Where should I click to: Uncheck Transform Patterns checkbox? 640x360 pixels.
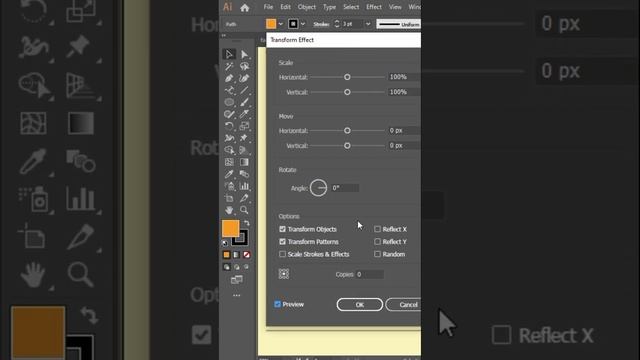click(x=282, y=242)
